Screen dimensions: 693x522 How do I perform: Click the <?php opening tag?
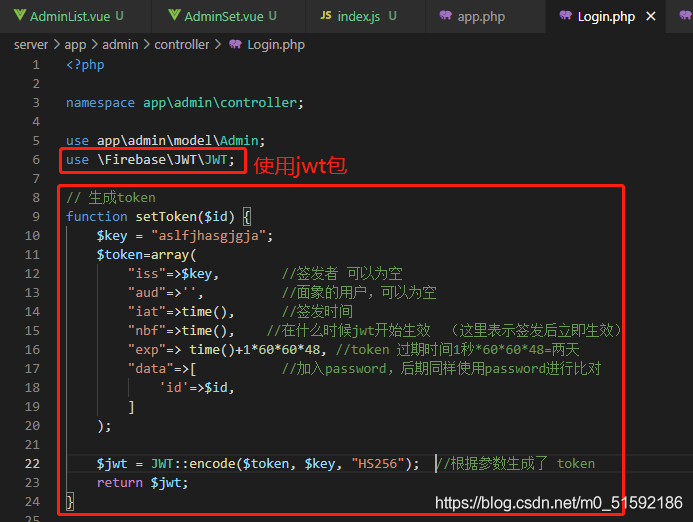tap(85, 65)
